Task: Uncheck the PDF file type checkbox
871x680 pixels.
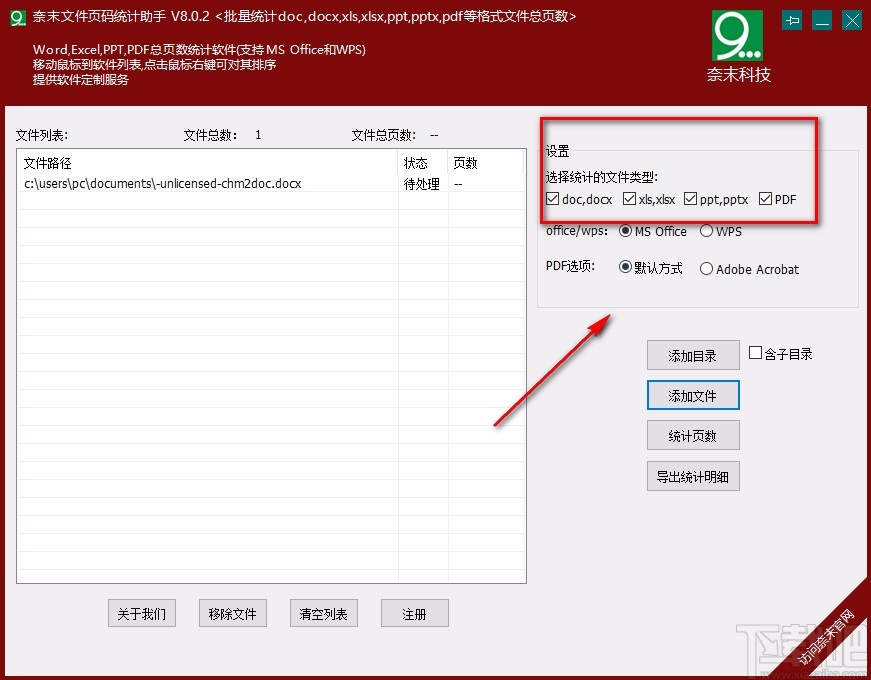Action: coord(765,199)
